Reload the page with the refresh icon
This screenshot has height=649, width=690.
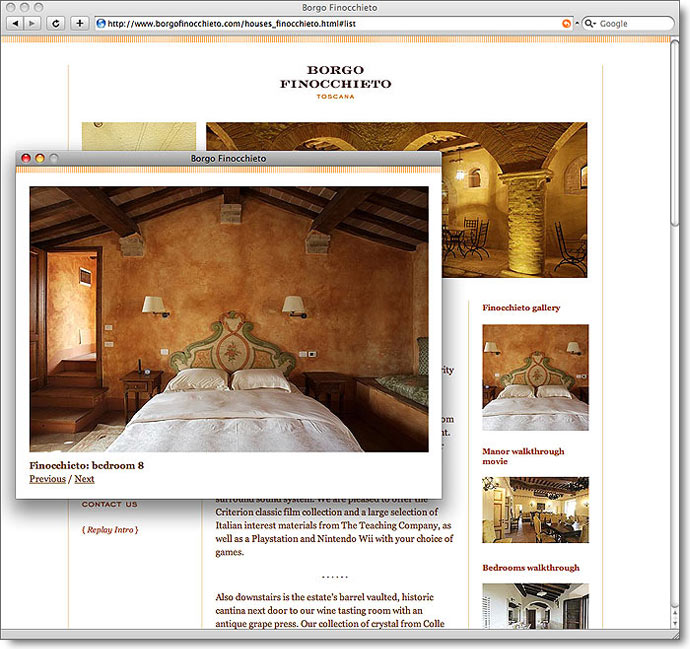55,23
